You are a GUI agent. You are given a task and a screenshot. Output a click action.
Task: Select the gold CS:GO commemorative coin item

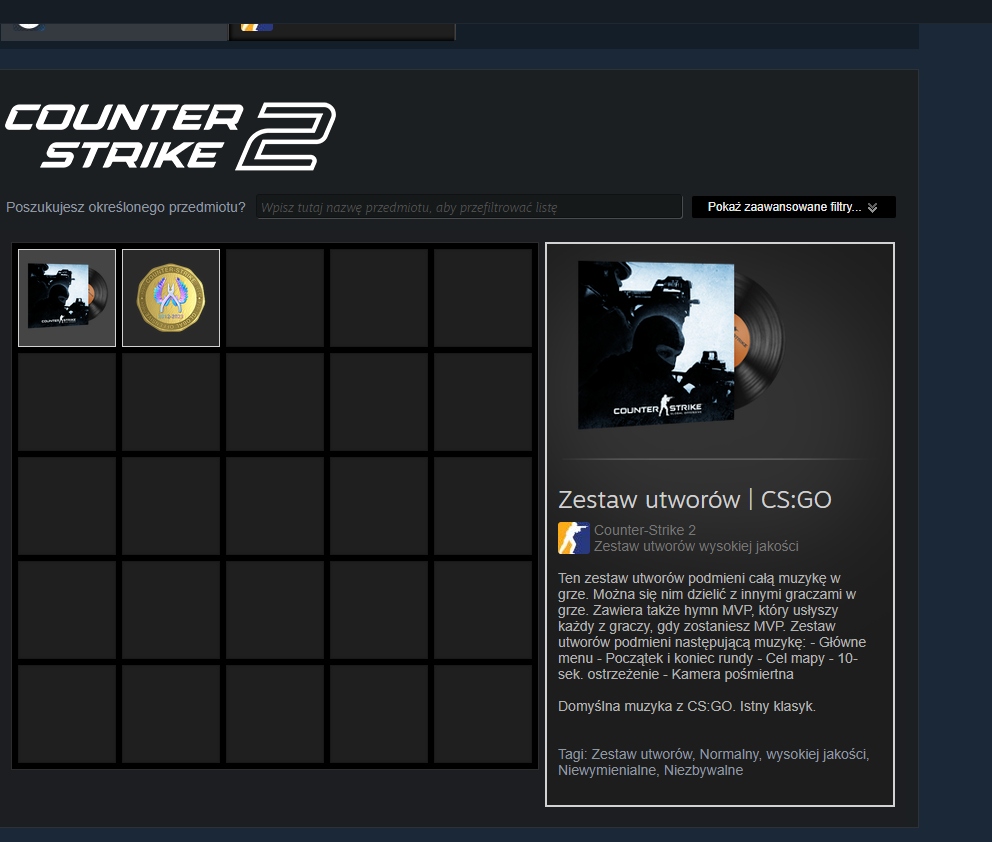click(171, 298)
